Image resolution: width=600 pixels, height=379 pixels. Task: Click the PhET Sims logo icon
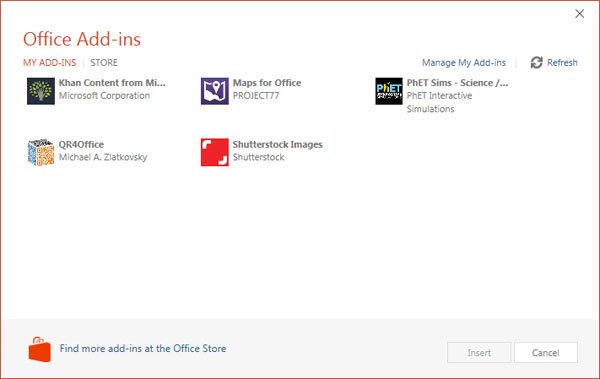tap(389, 91)
